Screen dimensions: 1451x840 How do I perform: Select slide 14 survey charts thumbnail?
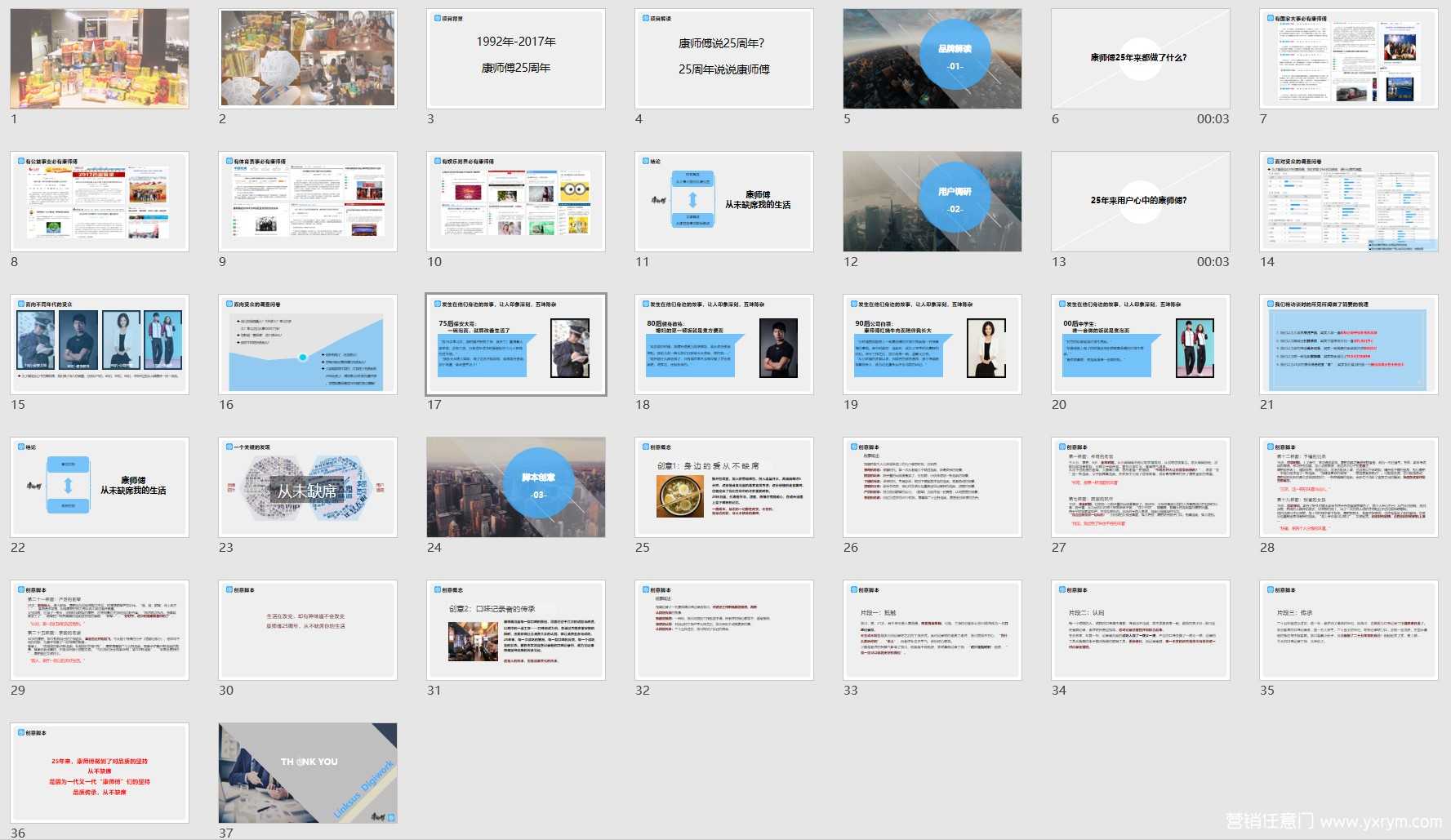[1349, 202]
